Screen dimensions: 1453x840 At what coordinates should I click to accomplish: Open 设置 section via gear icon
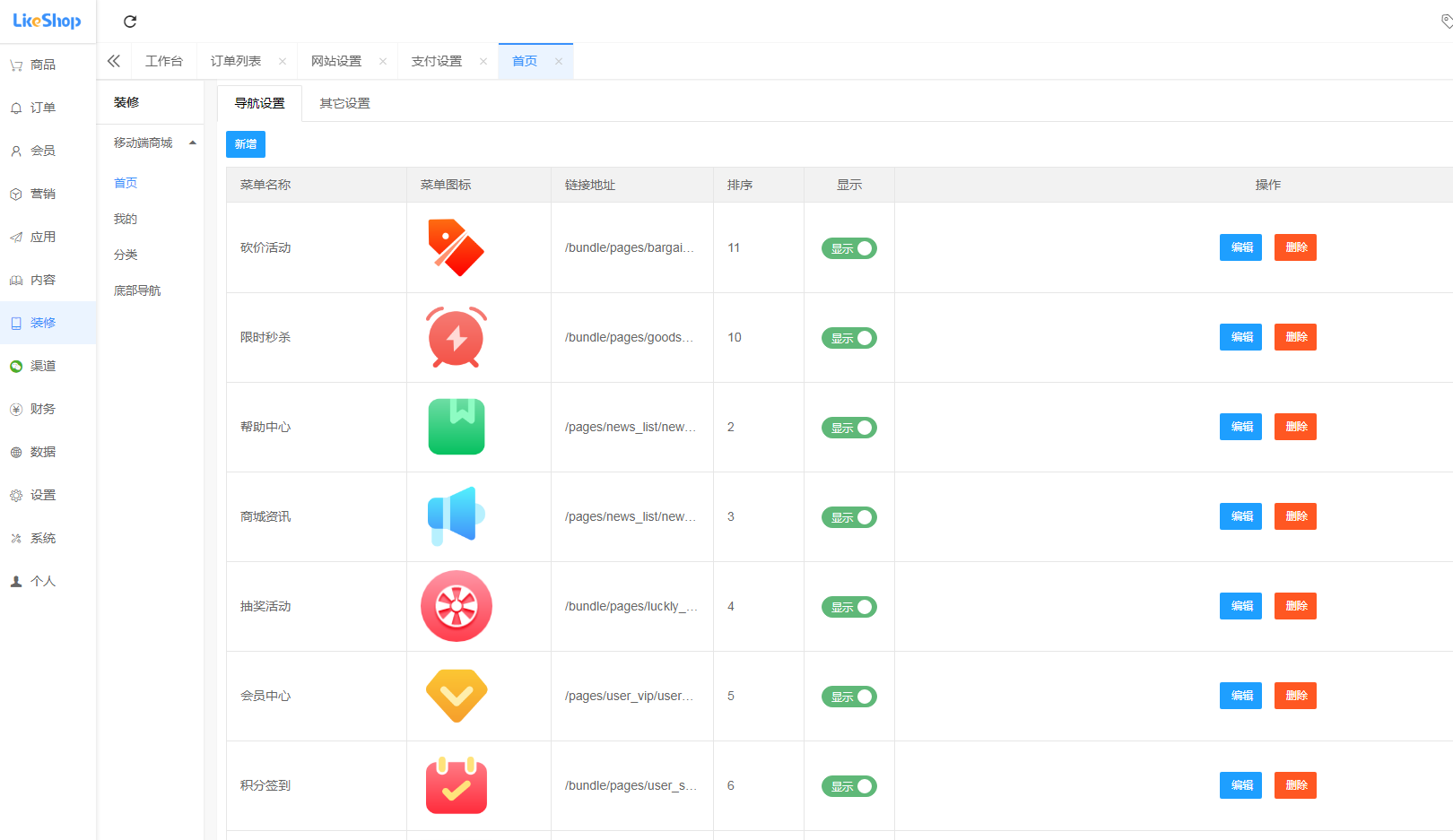click(16, 496)
